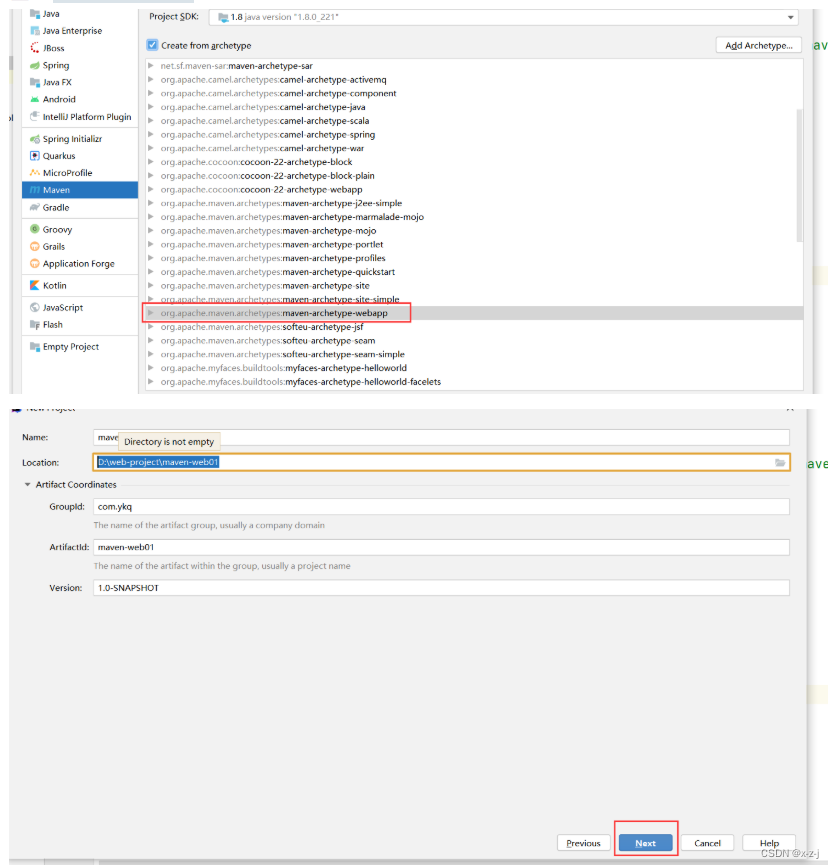Choose the Grails icon

[35, 246]
